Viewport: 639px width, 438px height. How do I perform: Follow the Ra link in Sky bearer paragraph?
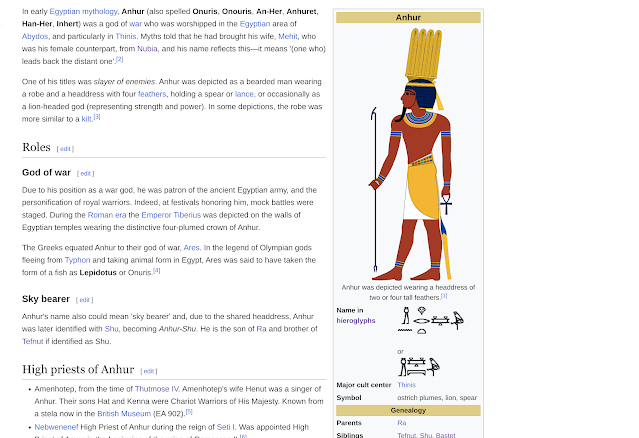[x=261, y=329]
